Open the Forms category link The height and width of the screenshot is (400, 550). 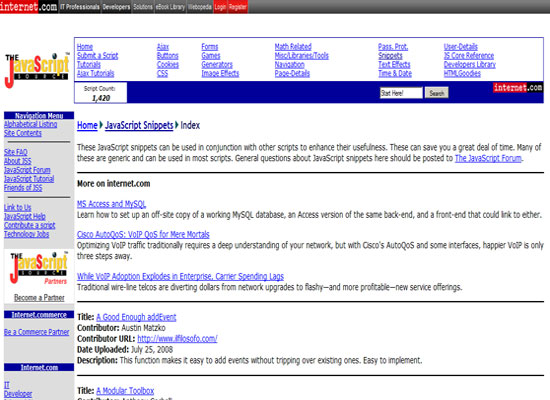[210, 47]
